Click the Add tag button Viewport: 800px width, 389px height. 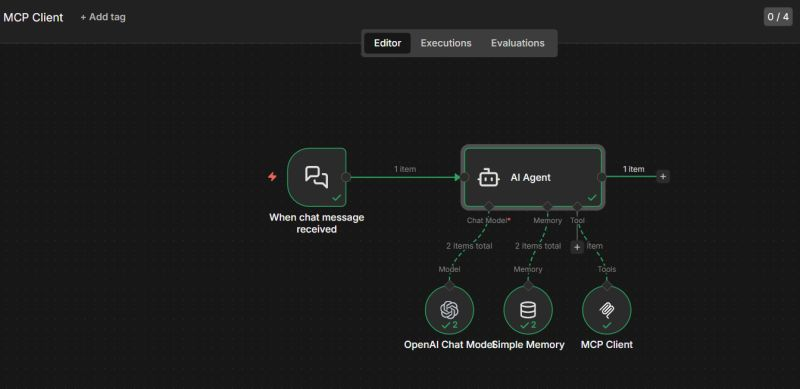(103, 17)
